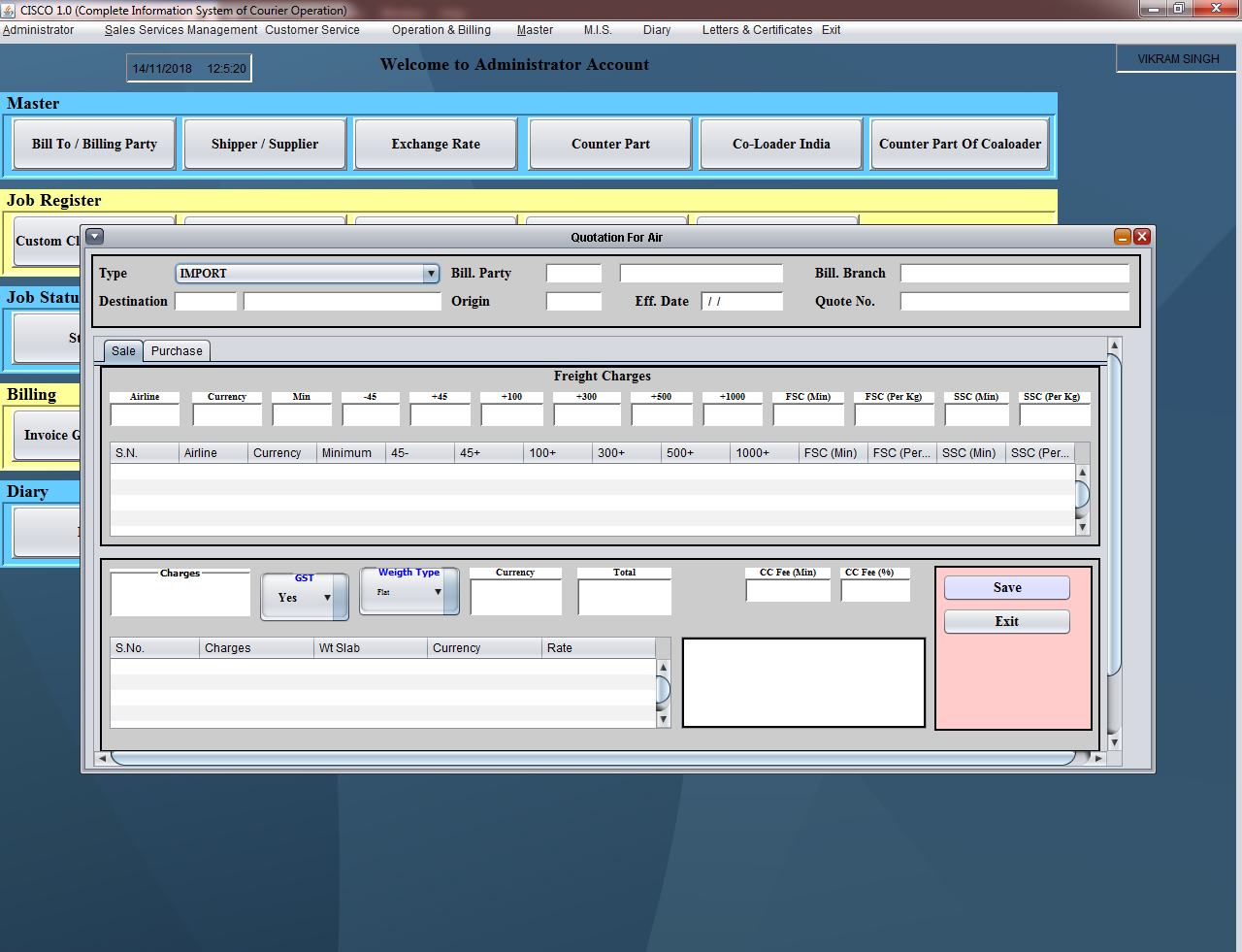Screen dimensions: 1242x952
Task: Click the Total input field
Action: (x=625, y=597)
